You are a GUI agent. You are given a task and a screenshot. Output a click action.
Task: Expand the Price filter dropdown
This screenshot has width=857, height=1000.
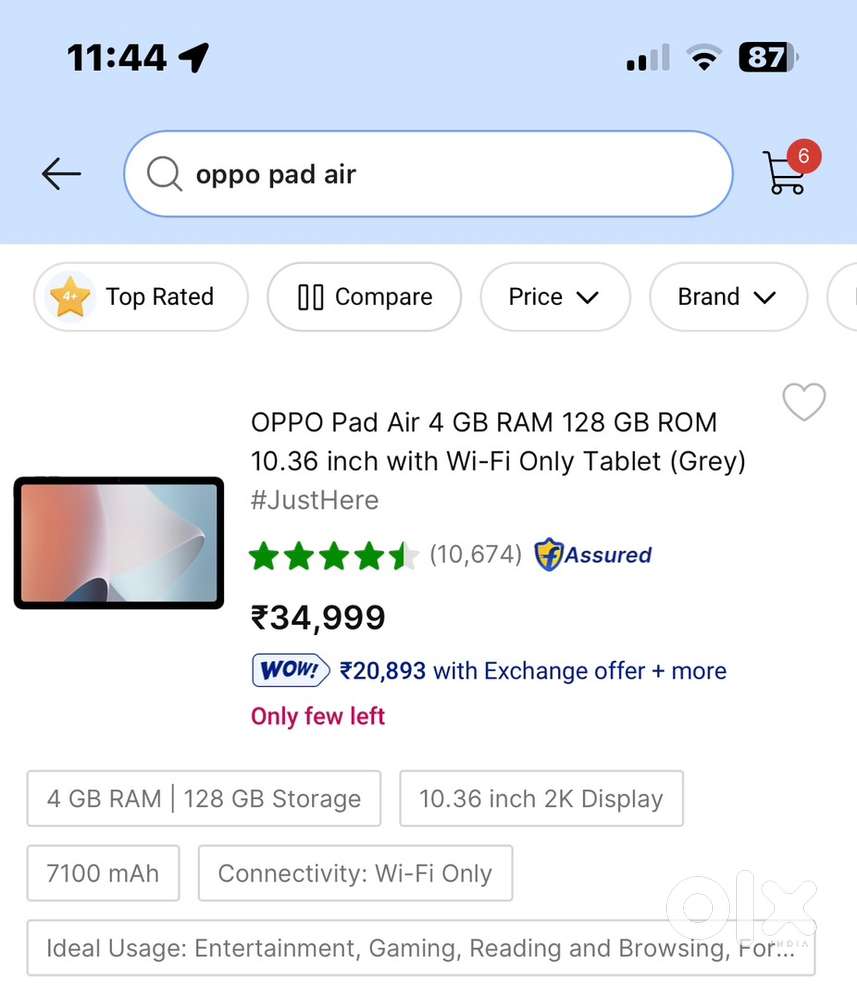pyautogui.click(x=555, y=297)
